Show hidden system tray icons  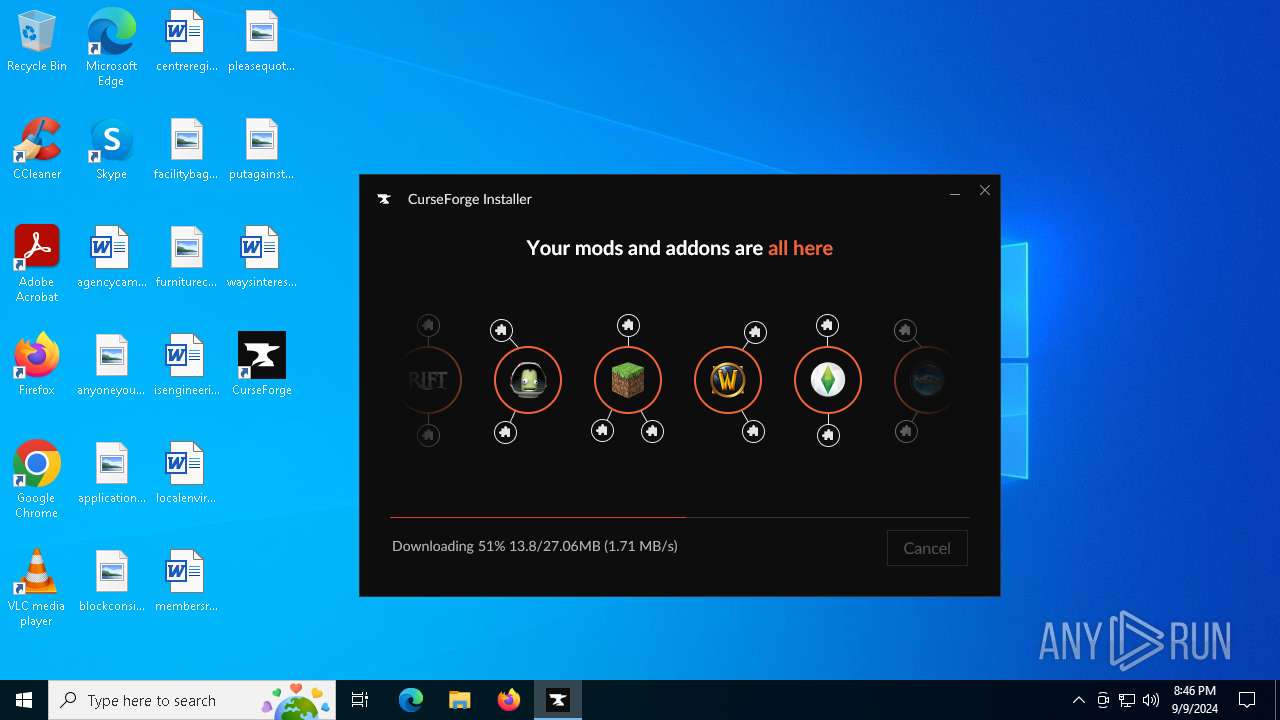click(1078, 700)
